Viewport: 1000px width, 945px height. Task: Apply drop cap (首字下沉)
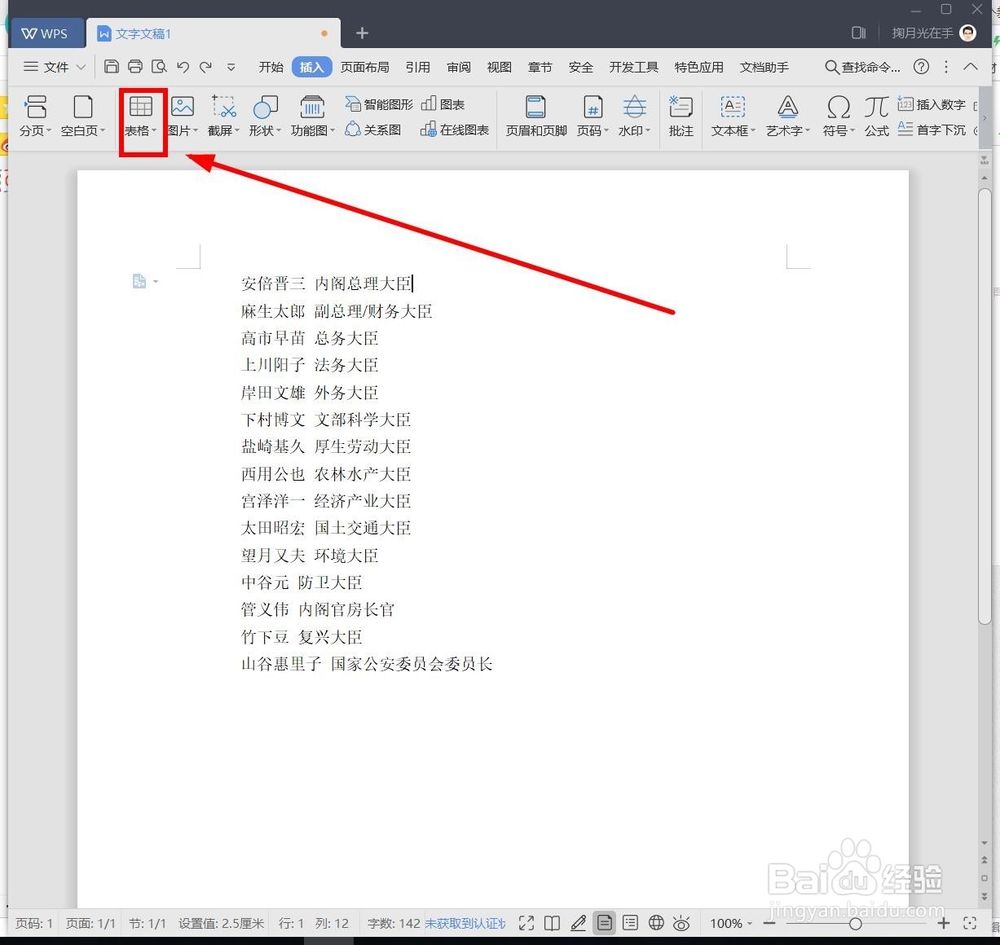[931, 129]
